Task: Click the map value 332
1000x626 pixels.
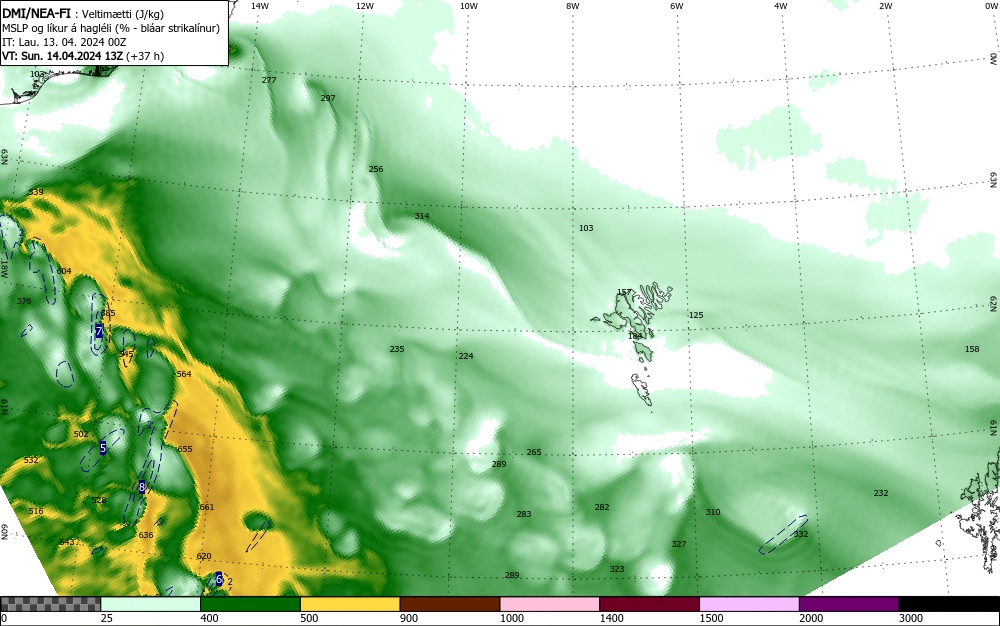Action: [x=801, y=534]
